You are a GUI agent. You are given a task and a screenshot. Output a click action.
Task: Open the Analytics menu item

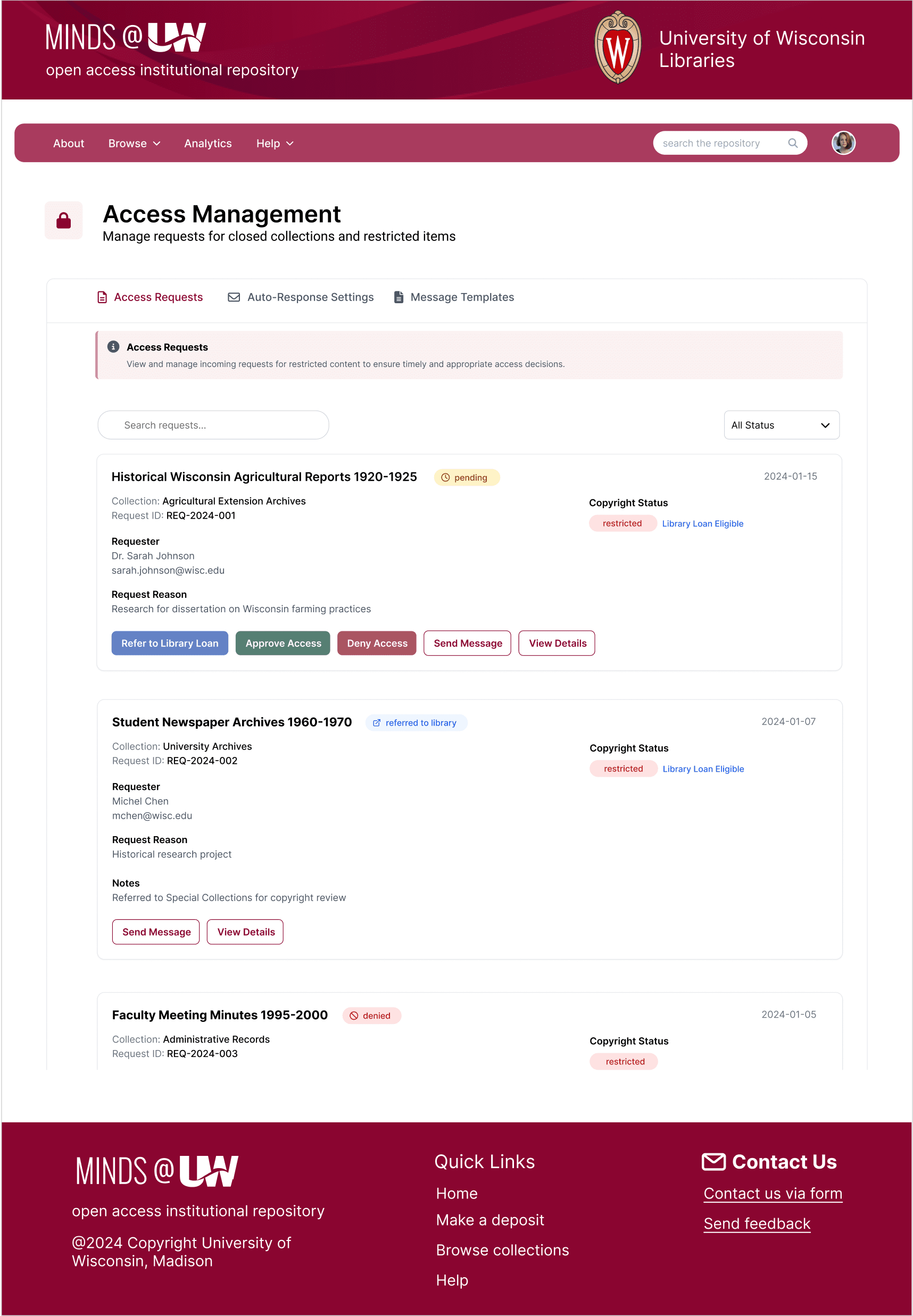coord(207,144)
